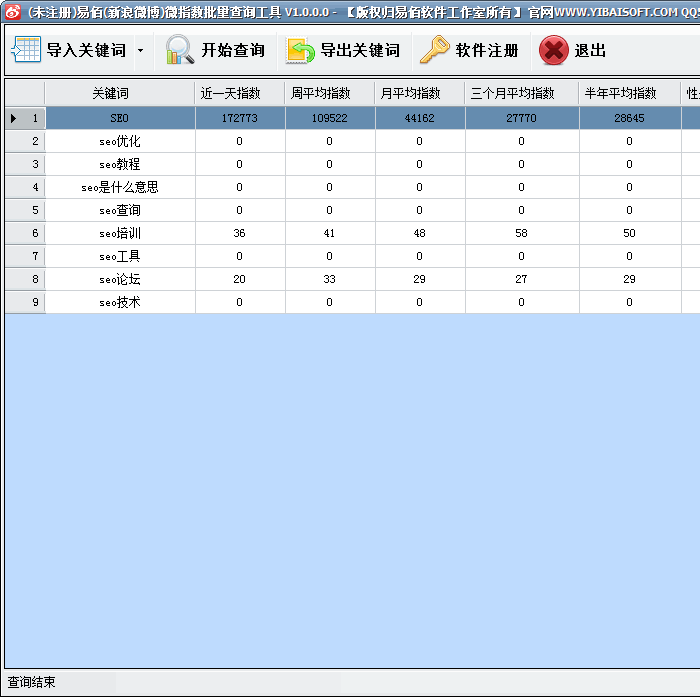Select the seo培训 keyword cell
Screen dimensions: 700x697
tap(120, 233)
